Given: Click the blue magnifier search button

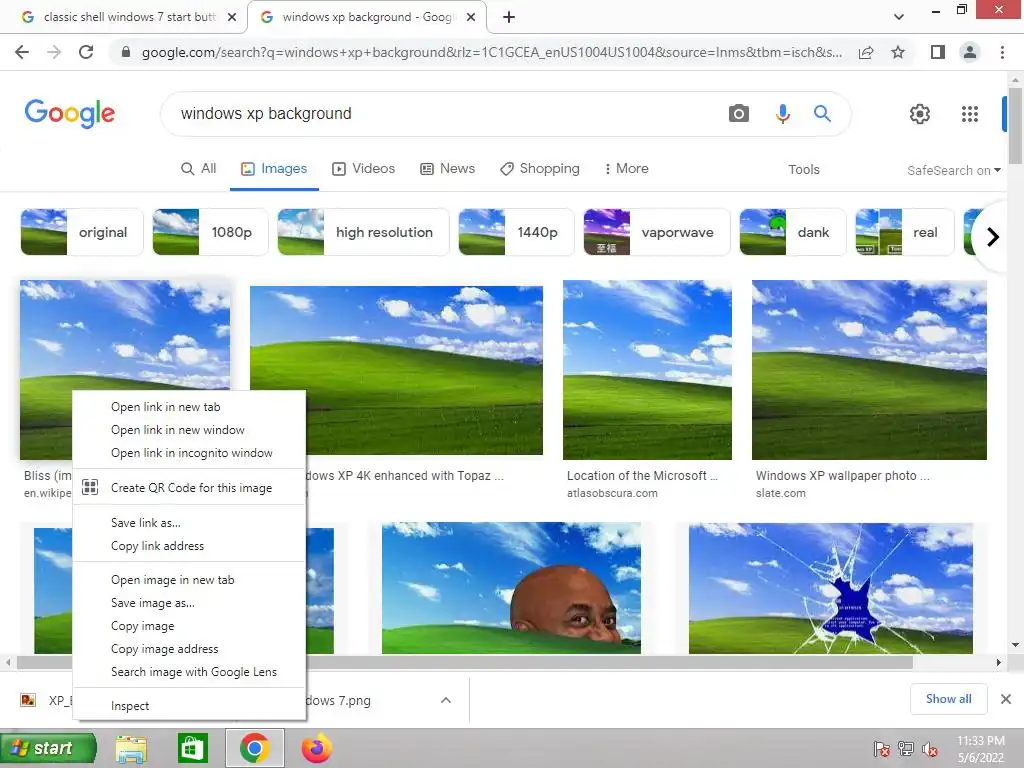Looking at the screenshot, I should click(x=822, y=114).
